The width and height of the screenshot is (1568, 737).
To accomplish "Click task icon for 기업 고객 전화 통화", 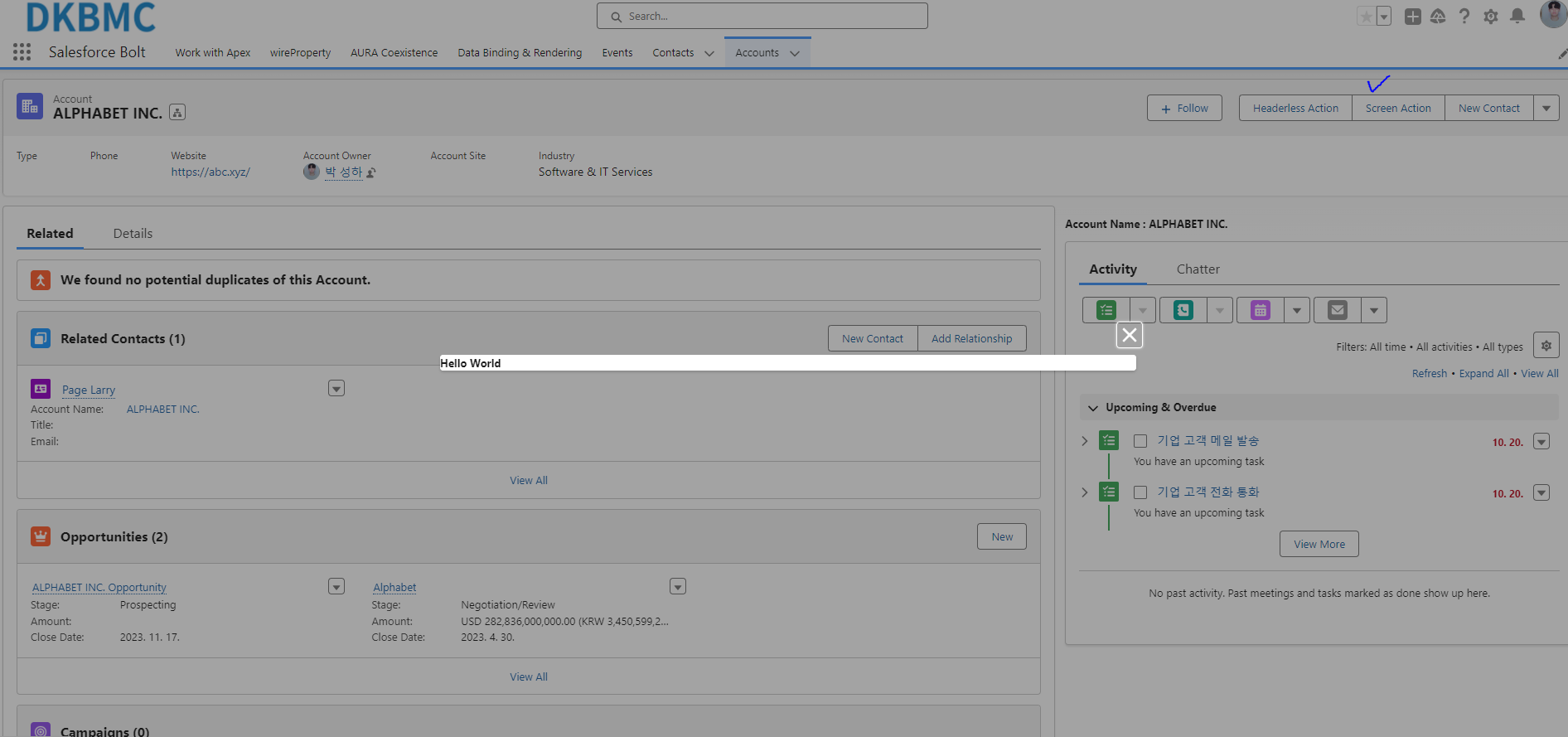I will pos(1109,492).
